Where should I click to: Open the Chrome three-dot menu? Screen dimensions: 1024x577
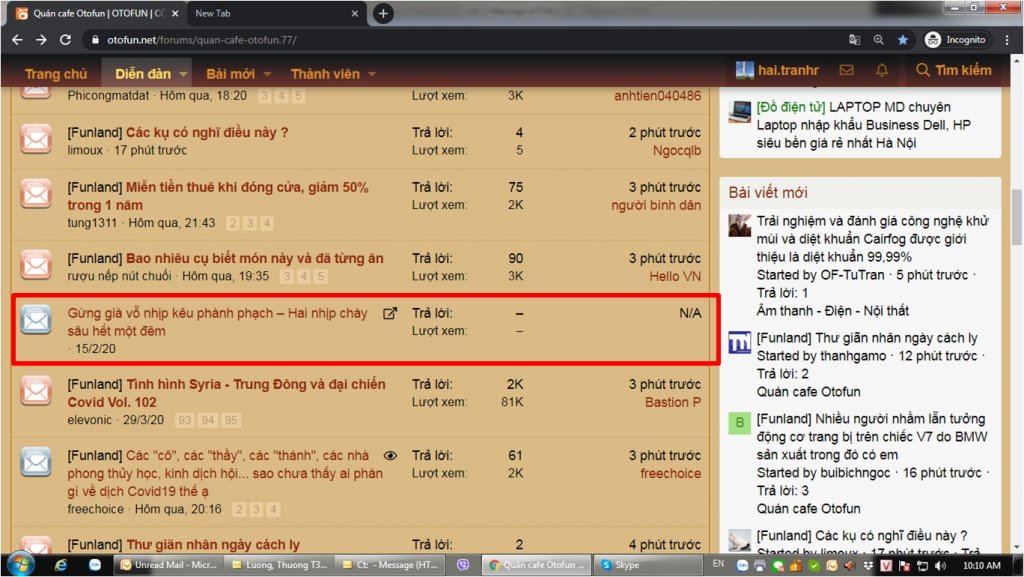point(1008,40)
